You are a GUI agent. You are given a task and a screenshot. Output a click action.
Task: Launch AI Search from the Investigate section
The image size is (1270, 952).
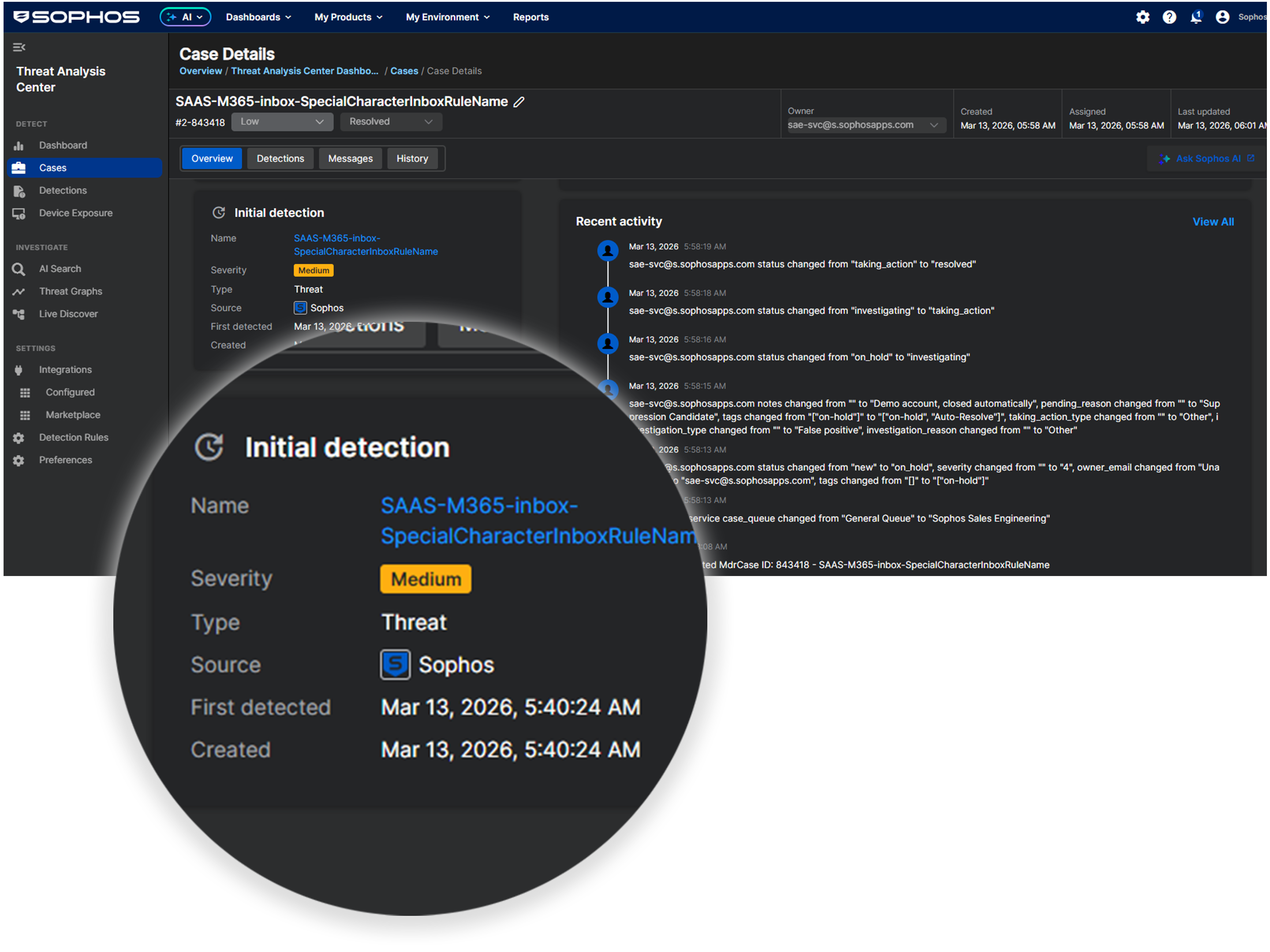pos(60,268)
